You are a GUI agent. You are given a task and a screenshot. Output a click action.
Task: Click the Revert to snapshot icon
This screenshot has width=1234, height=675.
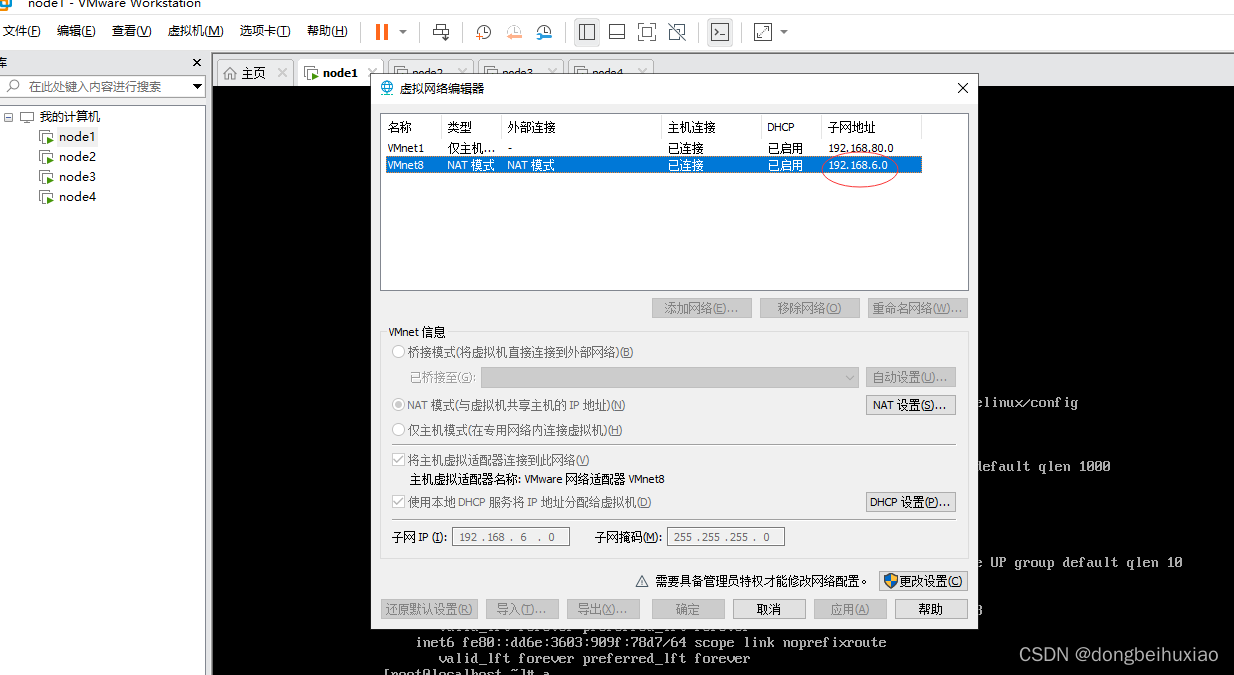pos(514,32)
